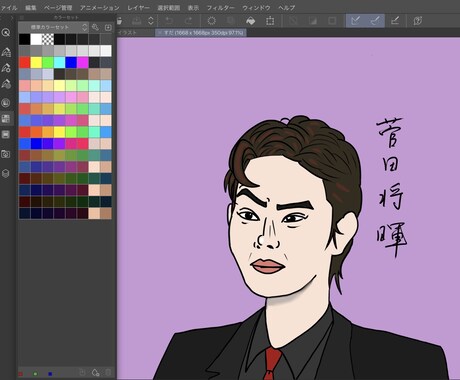The height and width of the screenshot is (380, 460).
Task: Click the Redo arrow in the command bar
Action: click(x=189, y=21)
